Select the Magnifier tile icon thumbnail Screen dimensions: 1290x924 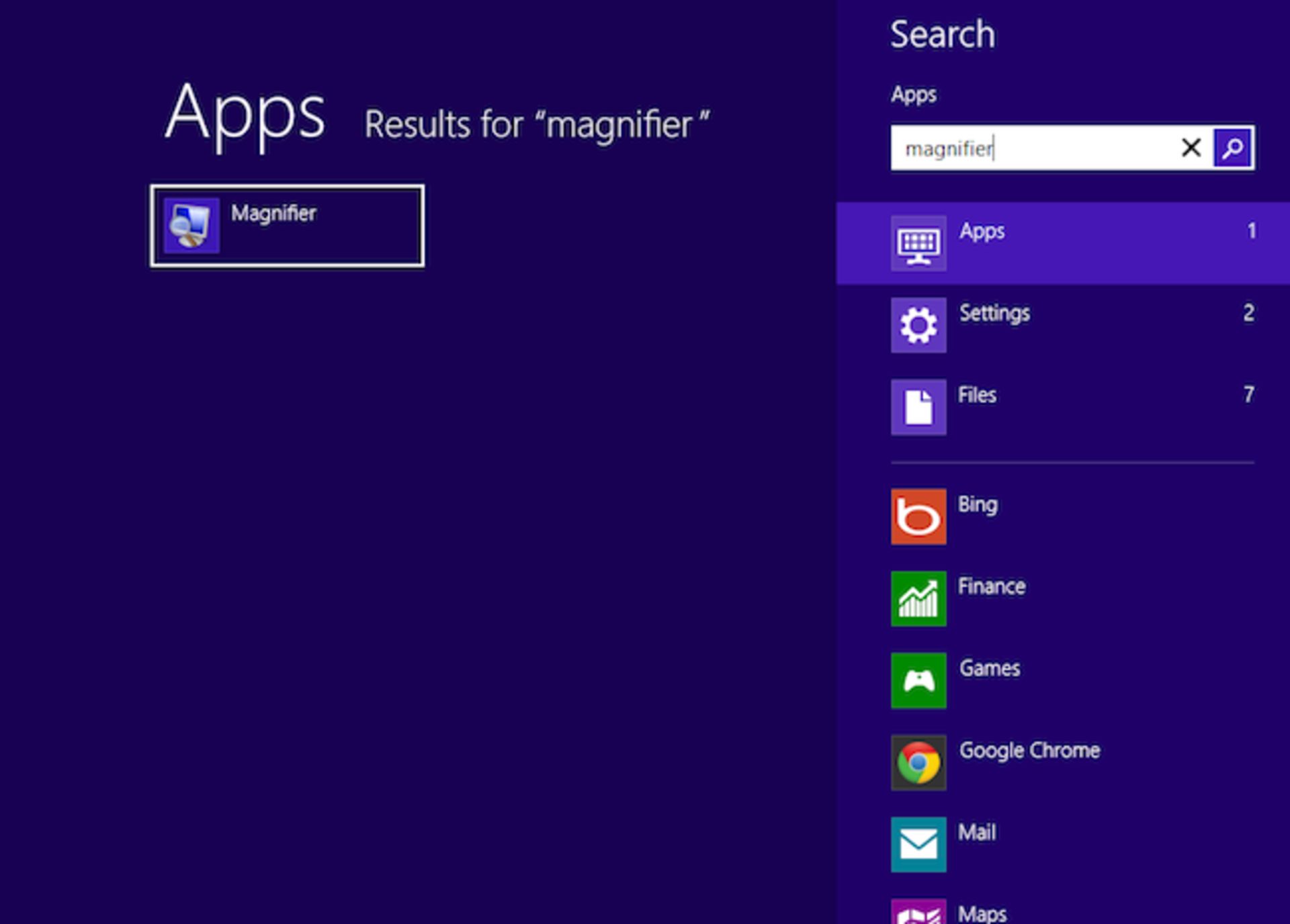click(x=191, y=225)
